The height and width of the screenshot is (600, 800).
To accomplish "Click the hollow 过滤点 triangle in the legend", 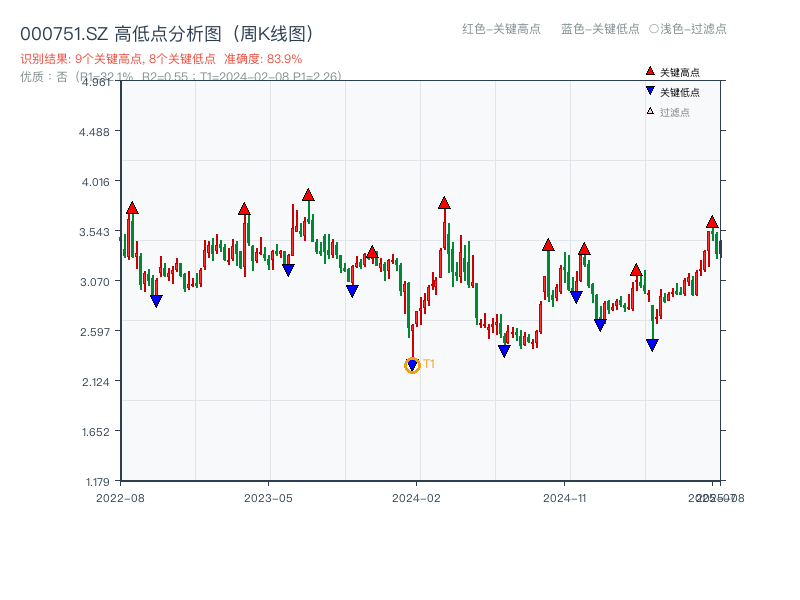I will coord(650,111).
